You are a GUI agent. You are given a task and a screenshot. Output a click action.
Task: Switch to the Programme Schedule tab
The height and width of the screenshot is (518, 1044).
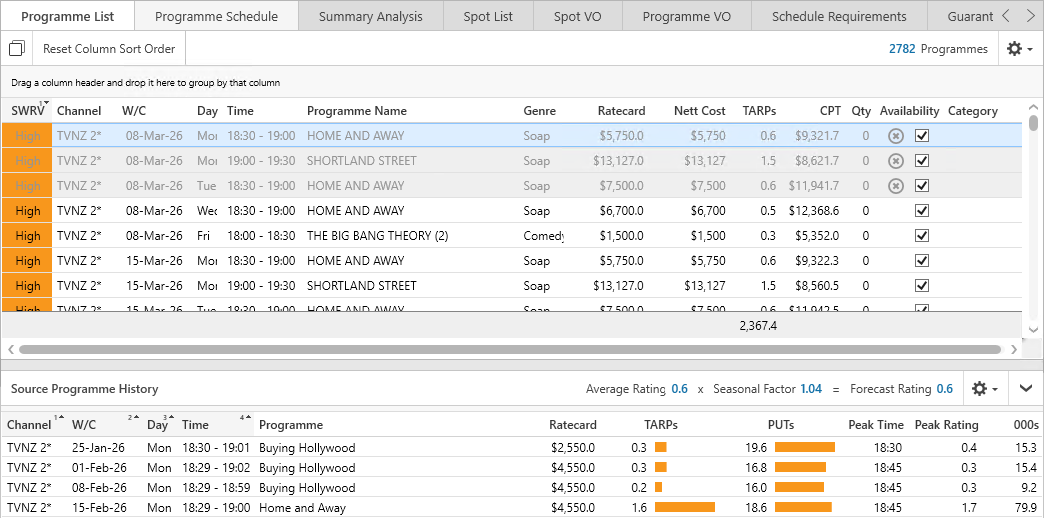click(216, 16)
